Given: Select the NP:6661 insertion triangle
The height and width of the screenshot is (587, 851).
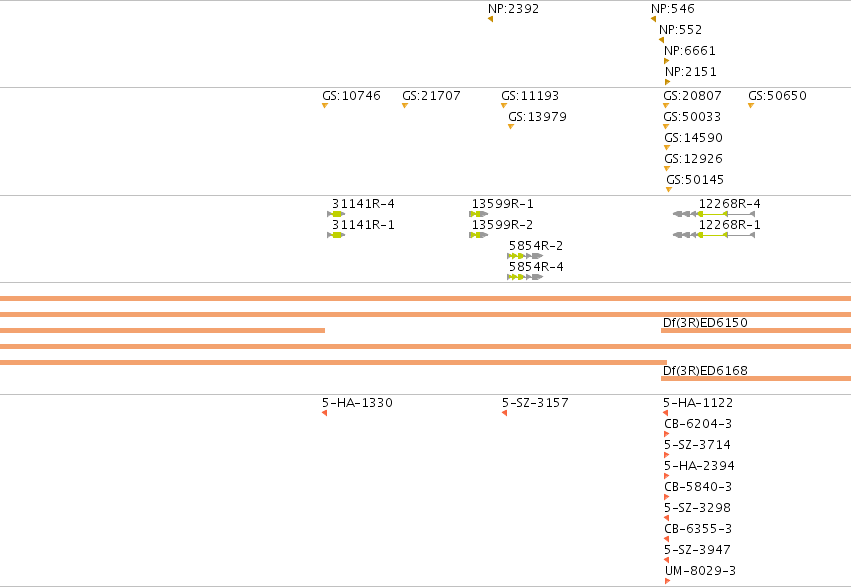Looking at the screenshot, I should point(667,61).
